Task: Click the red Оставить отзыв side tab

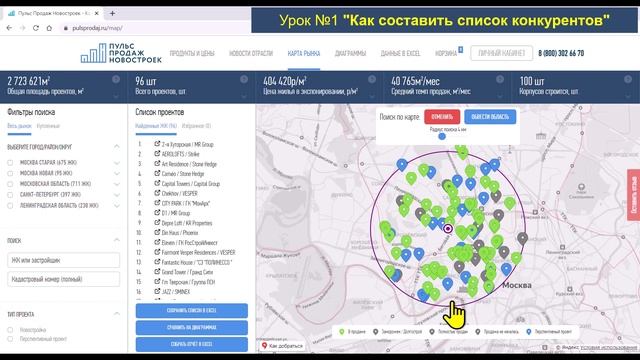Action: (633, 195)
